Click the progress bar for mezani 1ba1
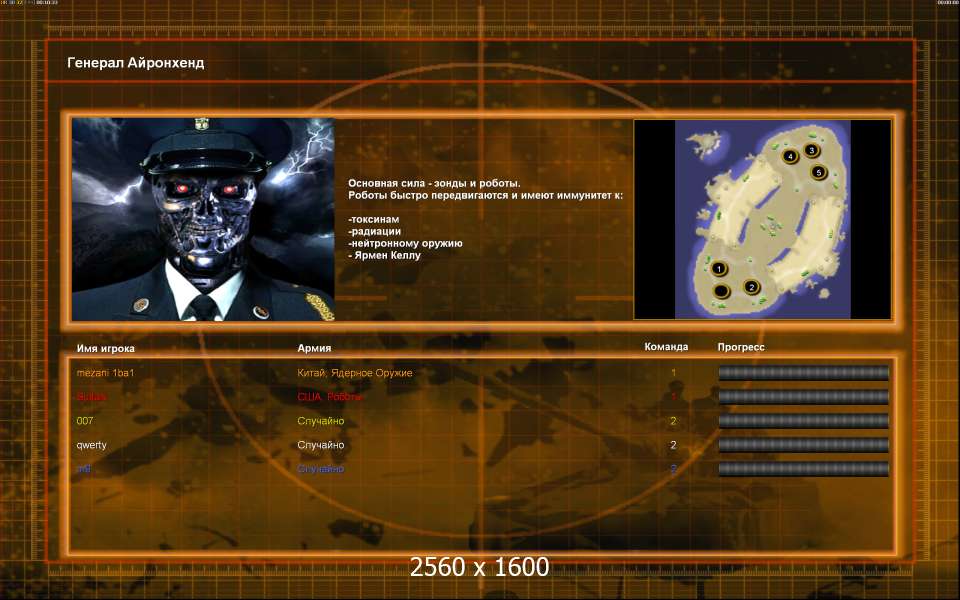The width and height of the screenshot is (960, 600). pos(803,373)
